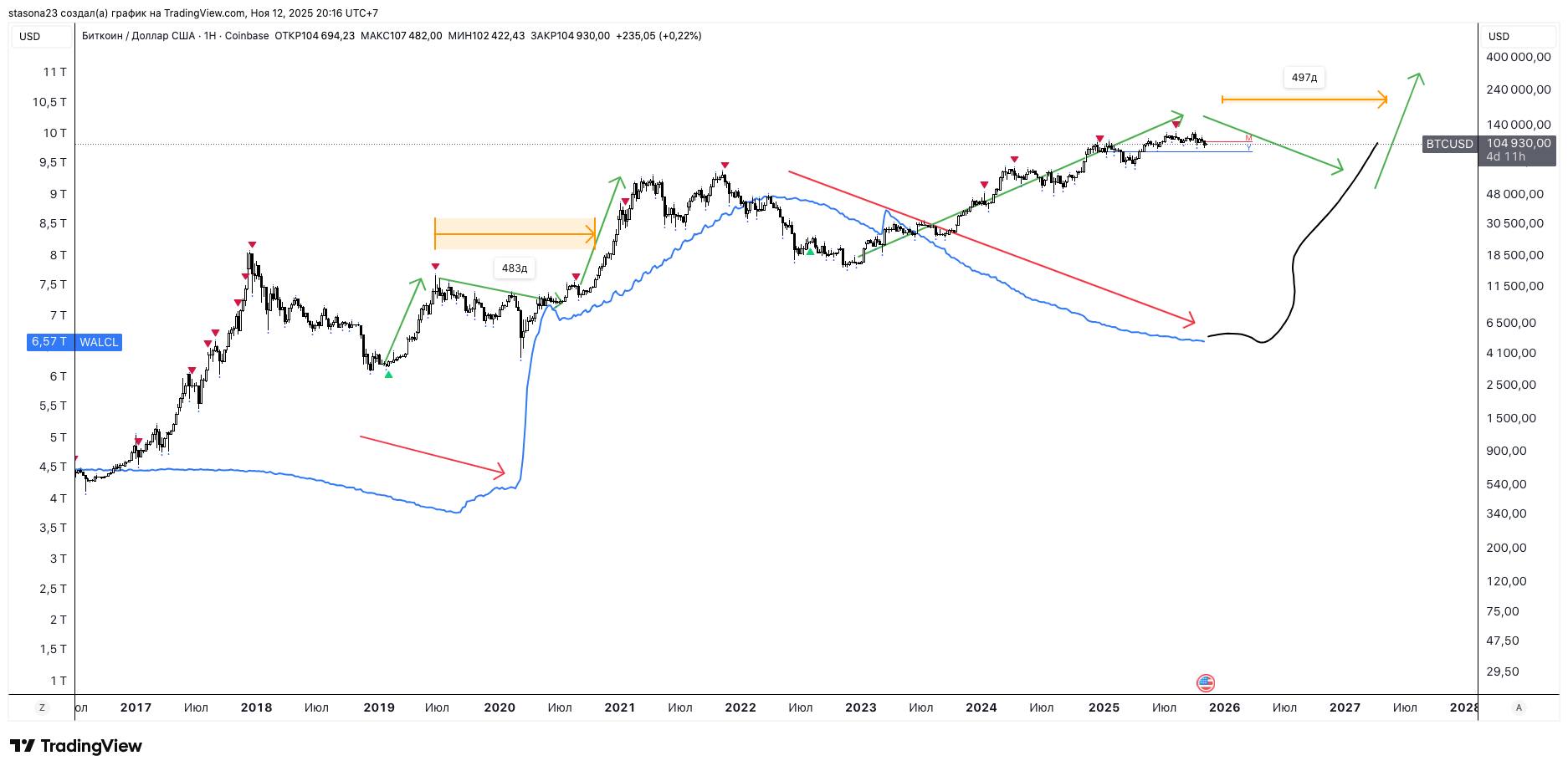Click red triangle above late-2021 peak
This screenshot has height=771, width=1568.
(725, 166)
